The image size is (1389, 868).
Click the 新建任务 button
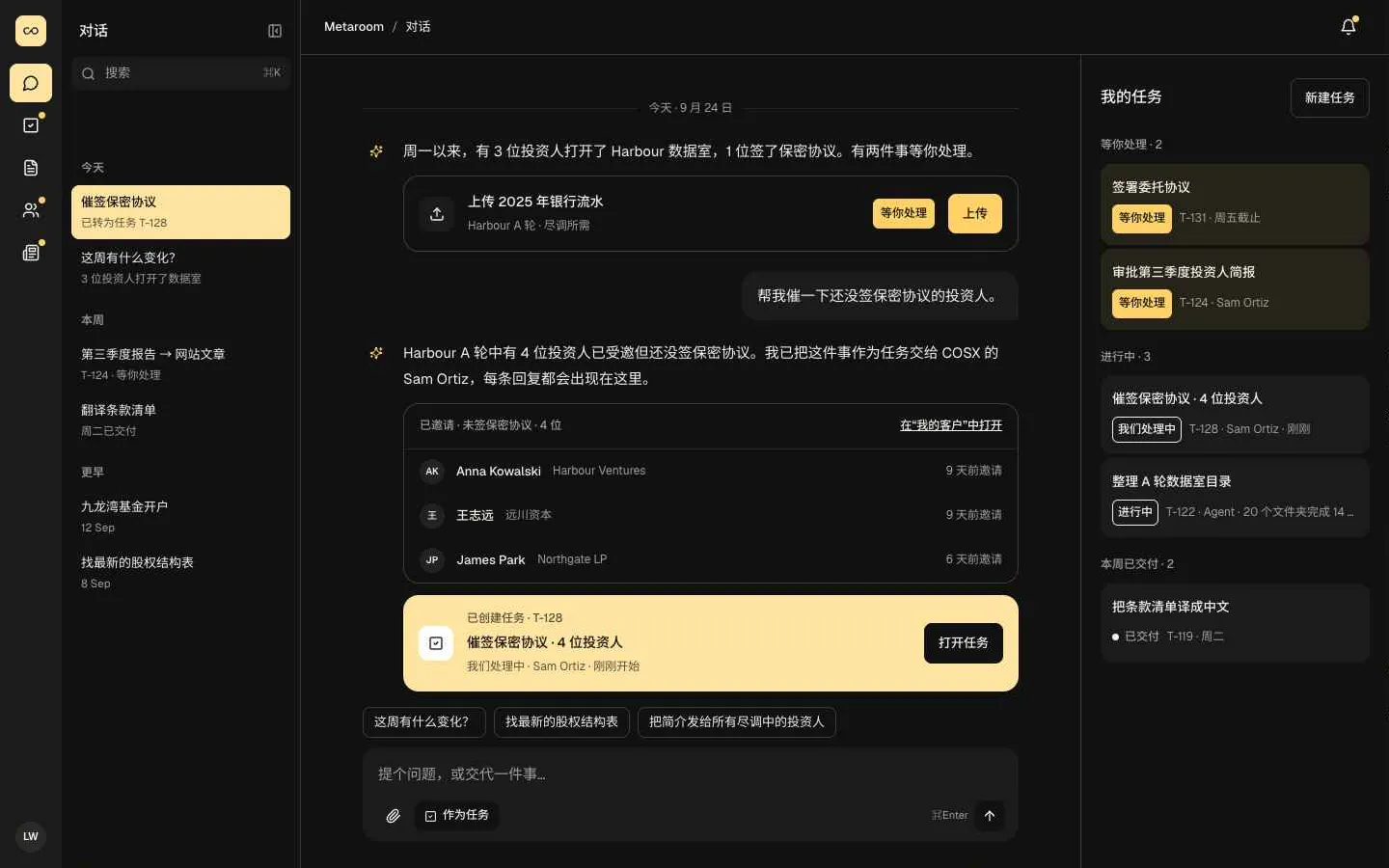[1329, 98]
